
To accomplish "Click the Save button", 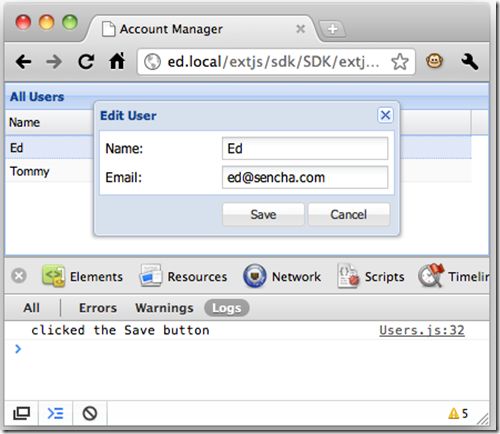I will point(263,214).
